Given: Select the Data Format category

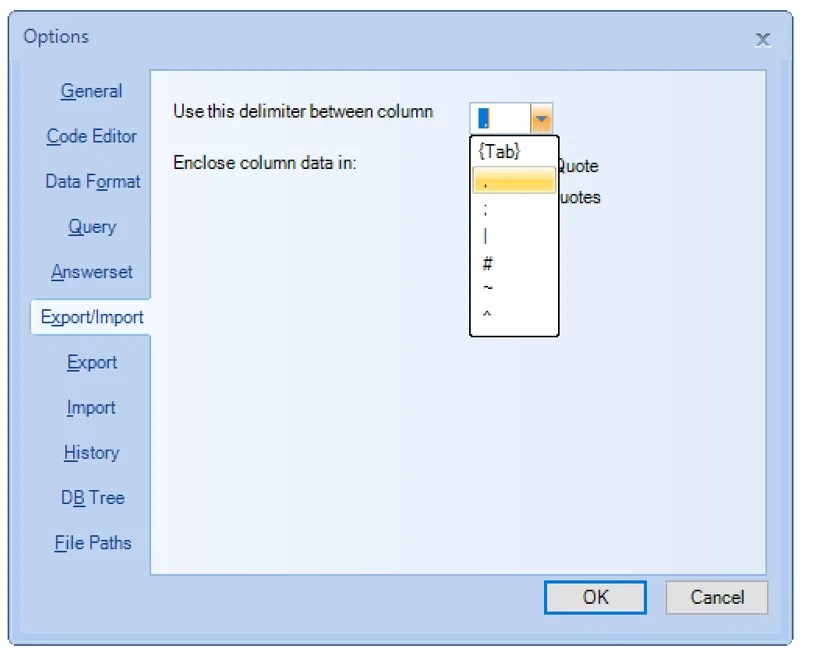Looking at the screenshot, I should coord(91,181).
